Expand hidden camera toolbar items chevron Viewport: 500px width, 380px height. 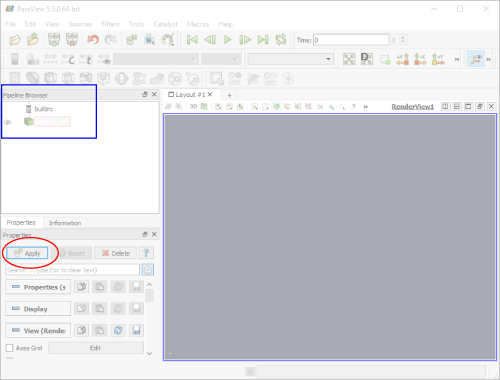click(x=456, y=59)
